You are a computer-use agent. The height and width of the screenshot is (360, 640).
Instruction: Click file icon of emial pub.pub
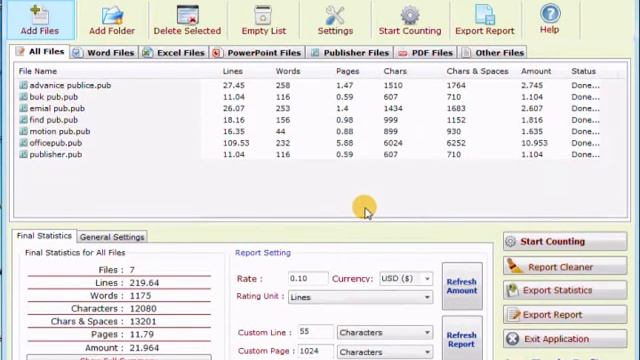(23, 108)
